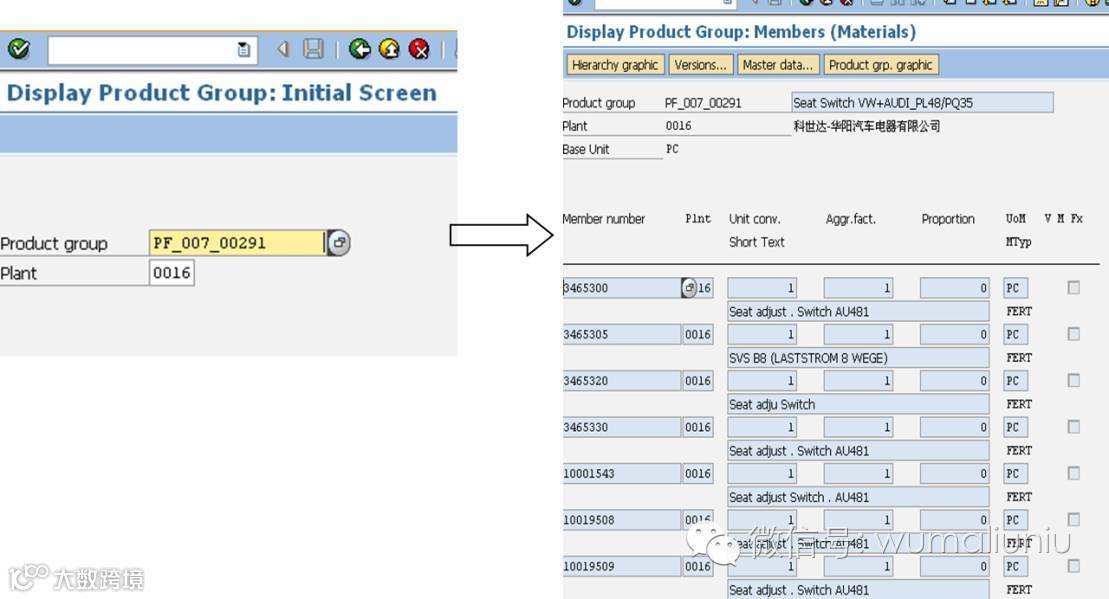Click the Proportion column header
This screenshot has height=599, width=1109.
click(x=948, y=219)
